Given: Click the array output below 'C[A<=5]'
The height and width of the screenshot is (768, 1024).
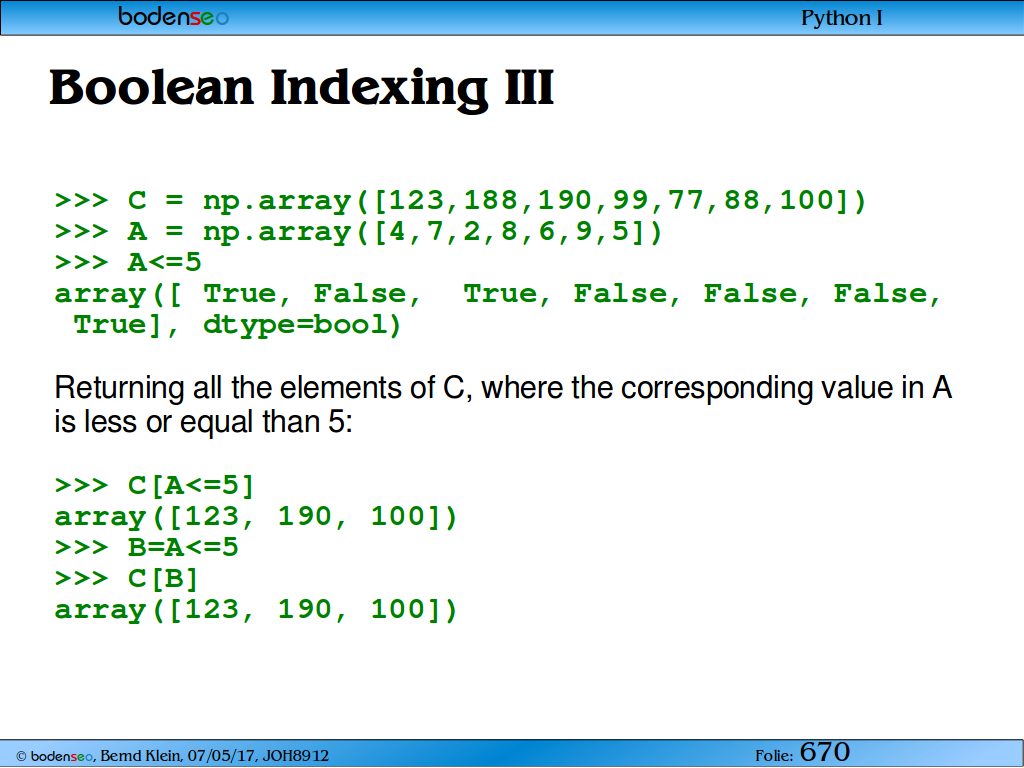Looking at the screenshot, I should click(256, 517).
